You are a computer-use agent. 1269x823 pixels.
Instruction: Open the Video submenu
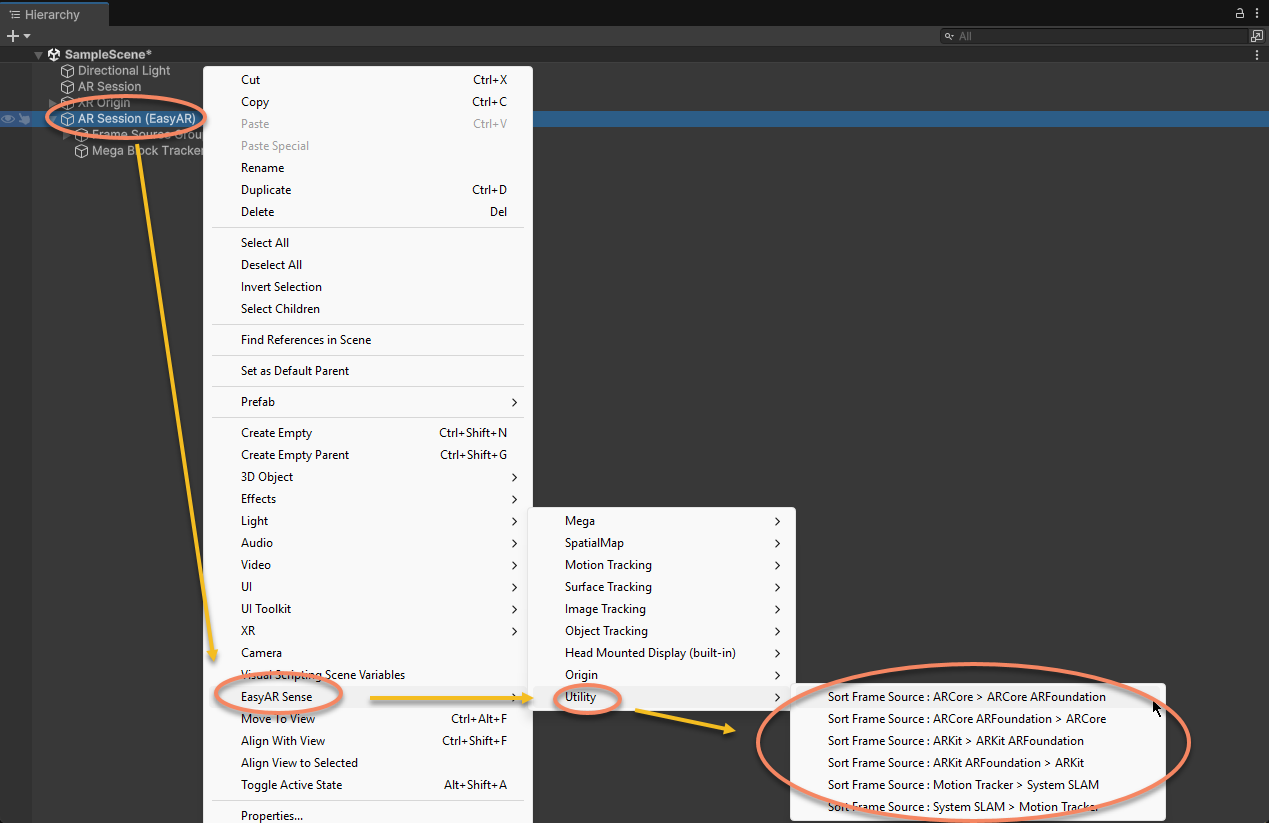click(x=368, y=565)
